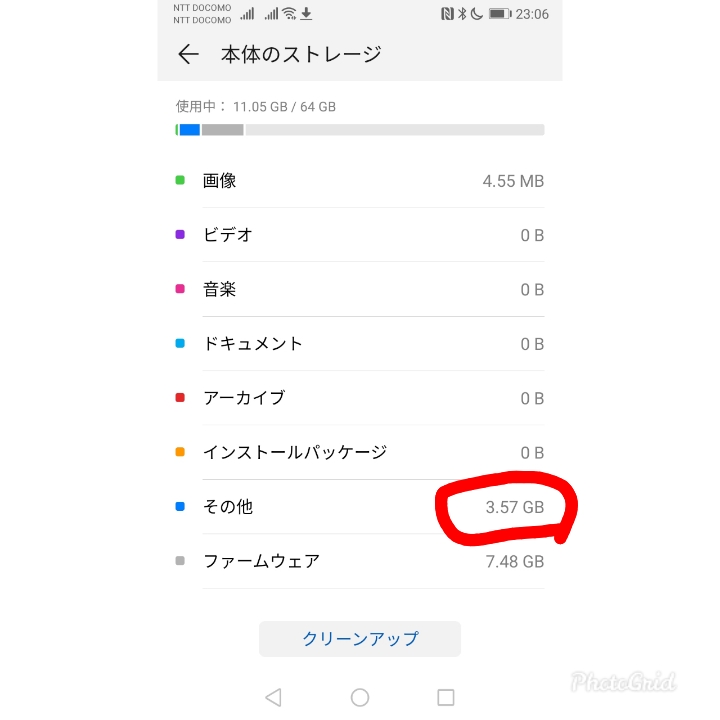Open the インストールパッケージ row
Screen dimensions: 720x720
[x=360, y=452]
